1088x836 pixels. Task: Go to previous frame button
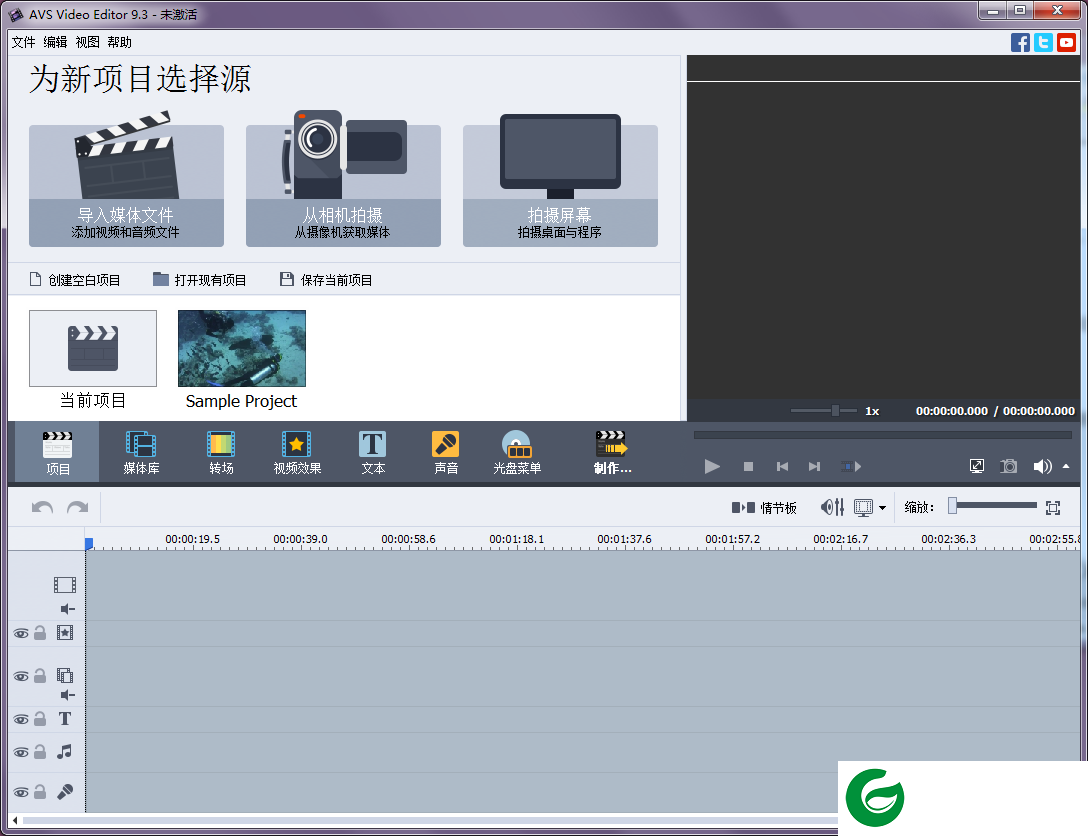(x=782, y=466)
